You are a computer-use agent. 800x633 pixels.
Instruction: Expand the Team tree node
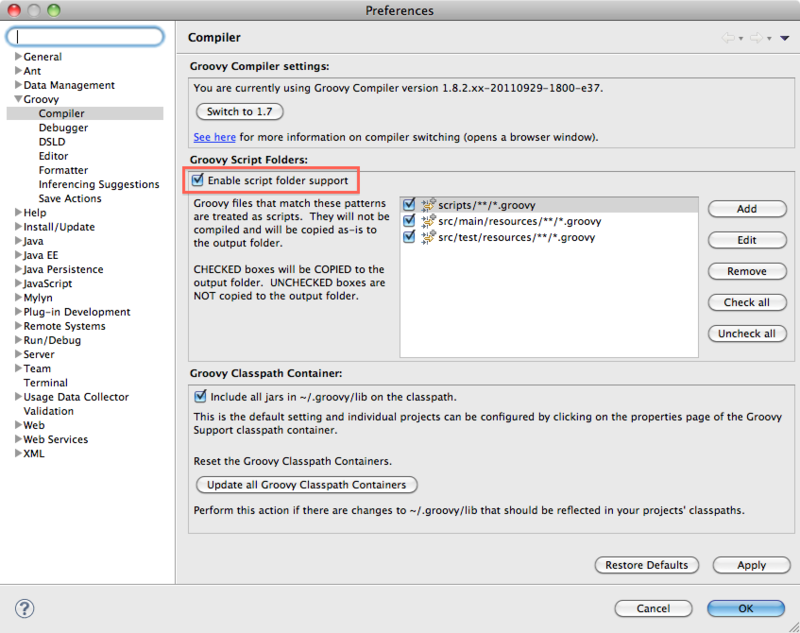(18, 368)
